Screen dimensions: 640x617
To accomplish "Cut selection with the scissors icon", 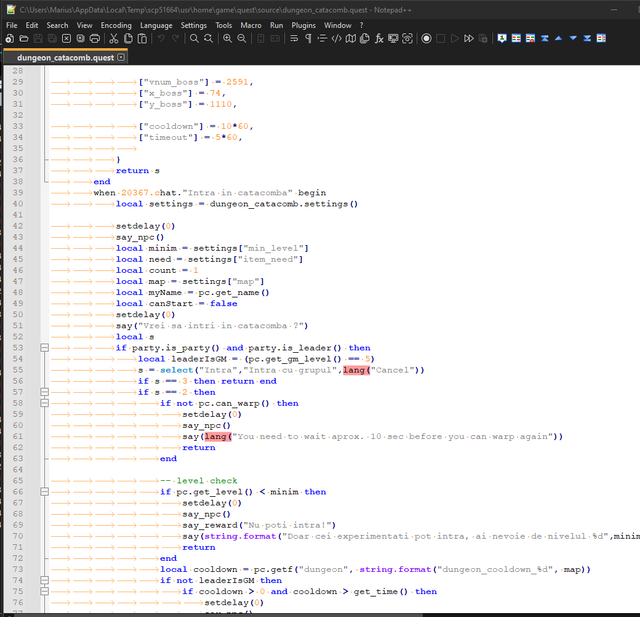I will tap(114, 38).
